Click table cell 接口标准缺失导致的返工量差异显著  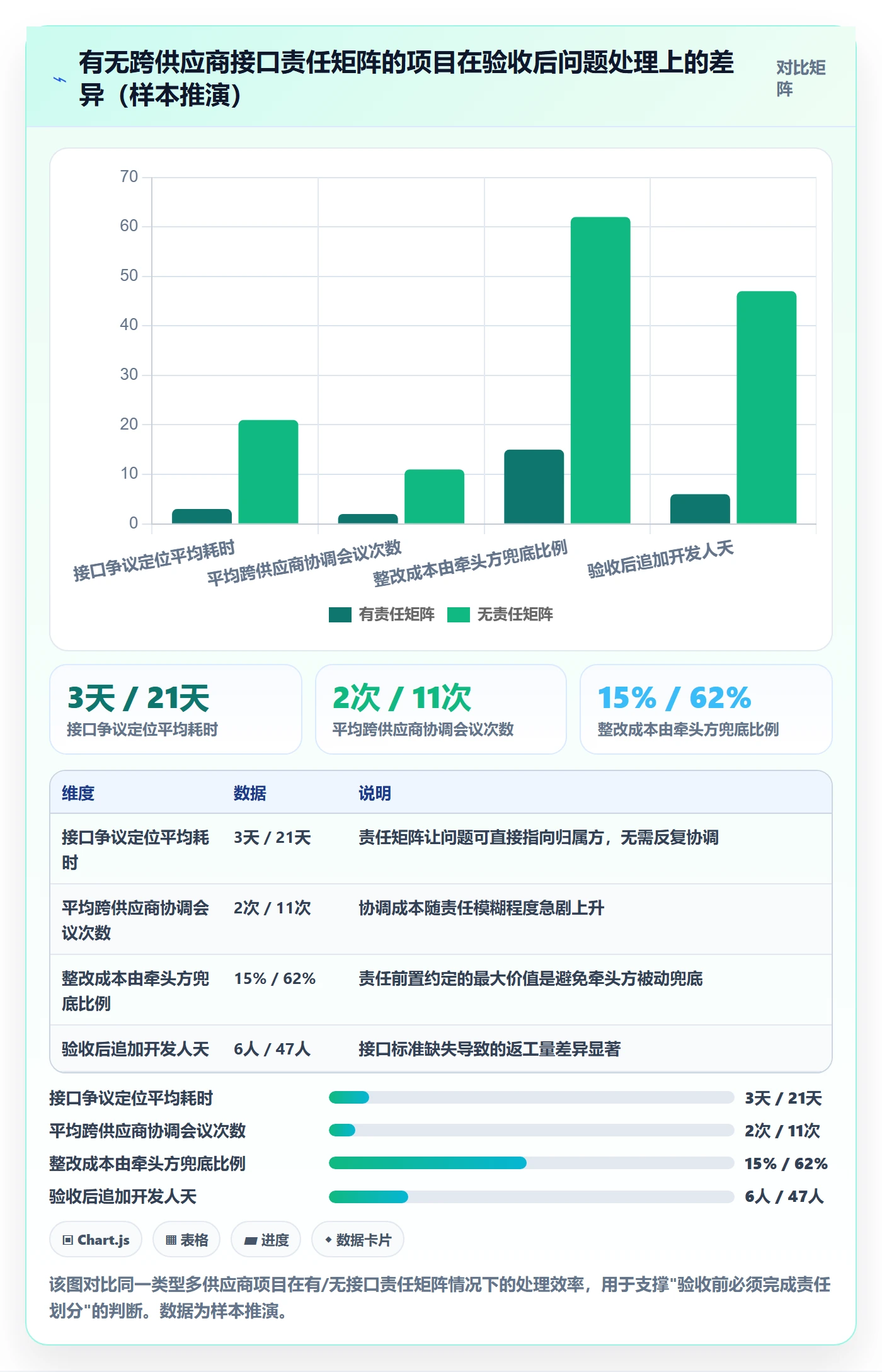(x=490, y=1049)
